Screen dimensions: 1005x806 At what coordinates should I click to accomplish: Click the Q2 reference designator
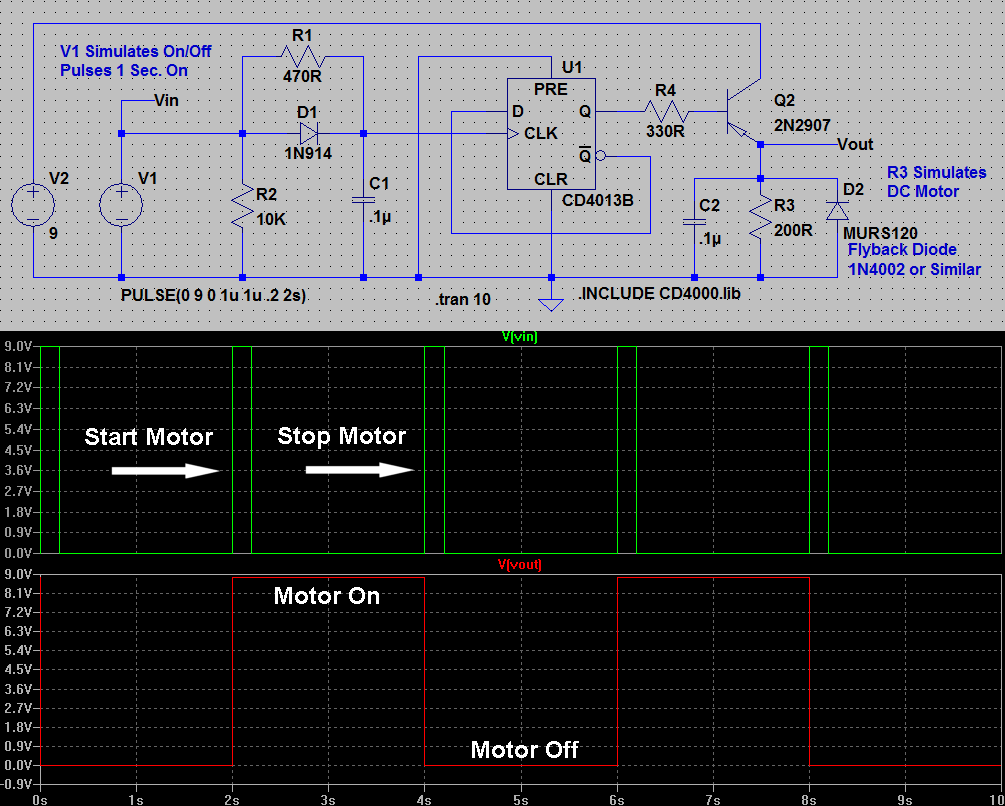pos(784,100)
